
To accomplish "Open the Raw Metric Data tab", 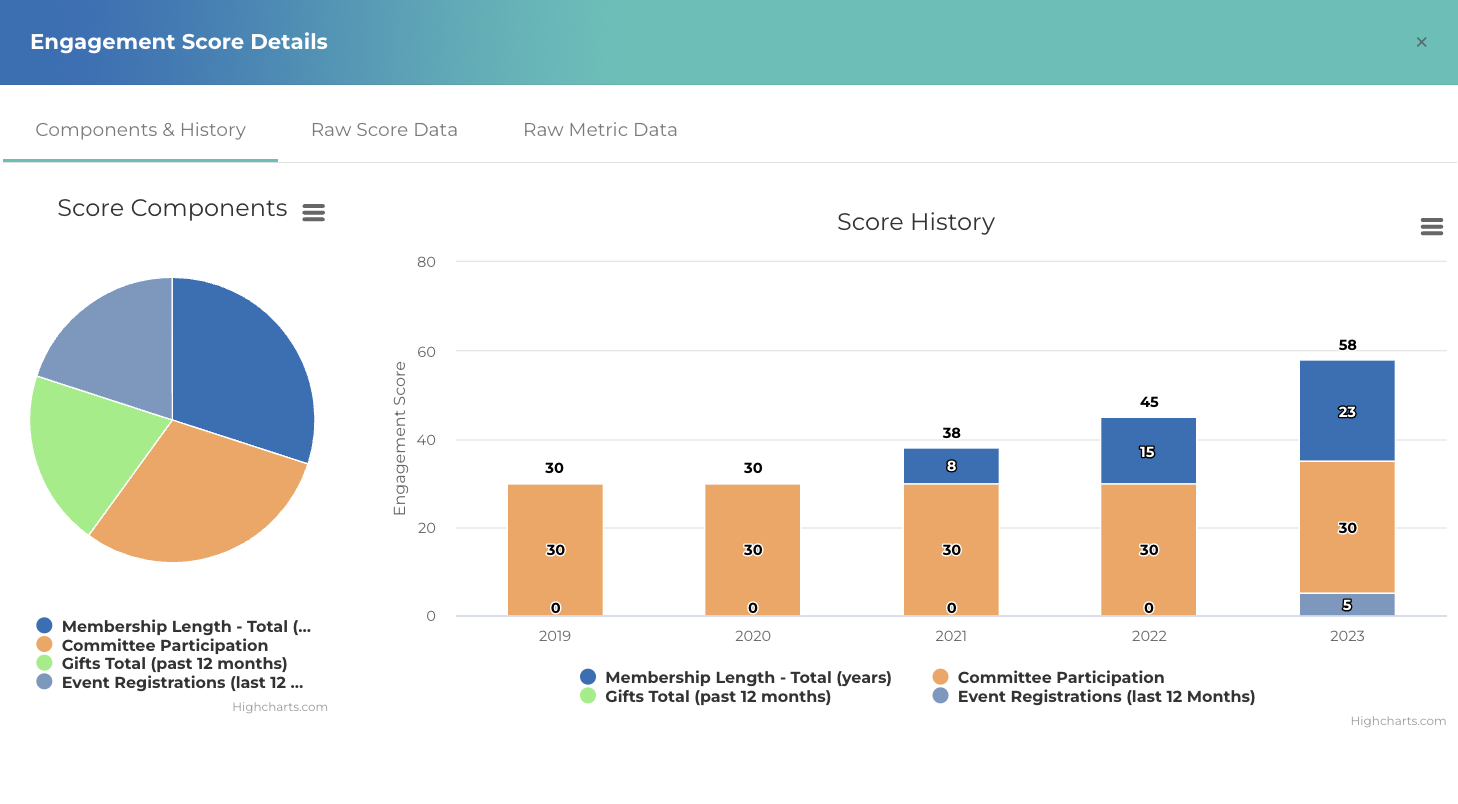I will (x=600, y=130).
